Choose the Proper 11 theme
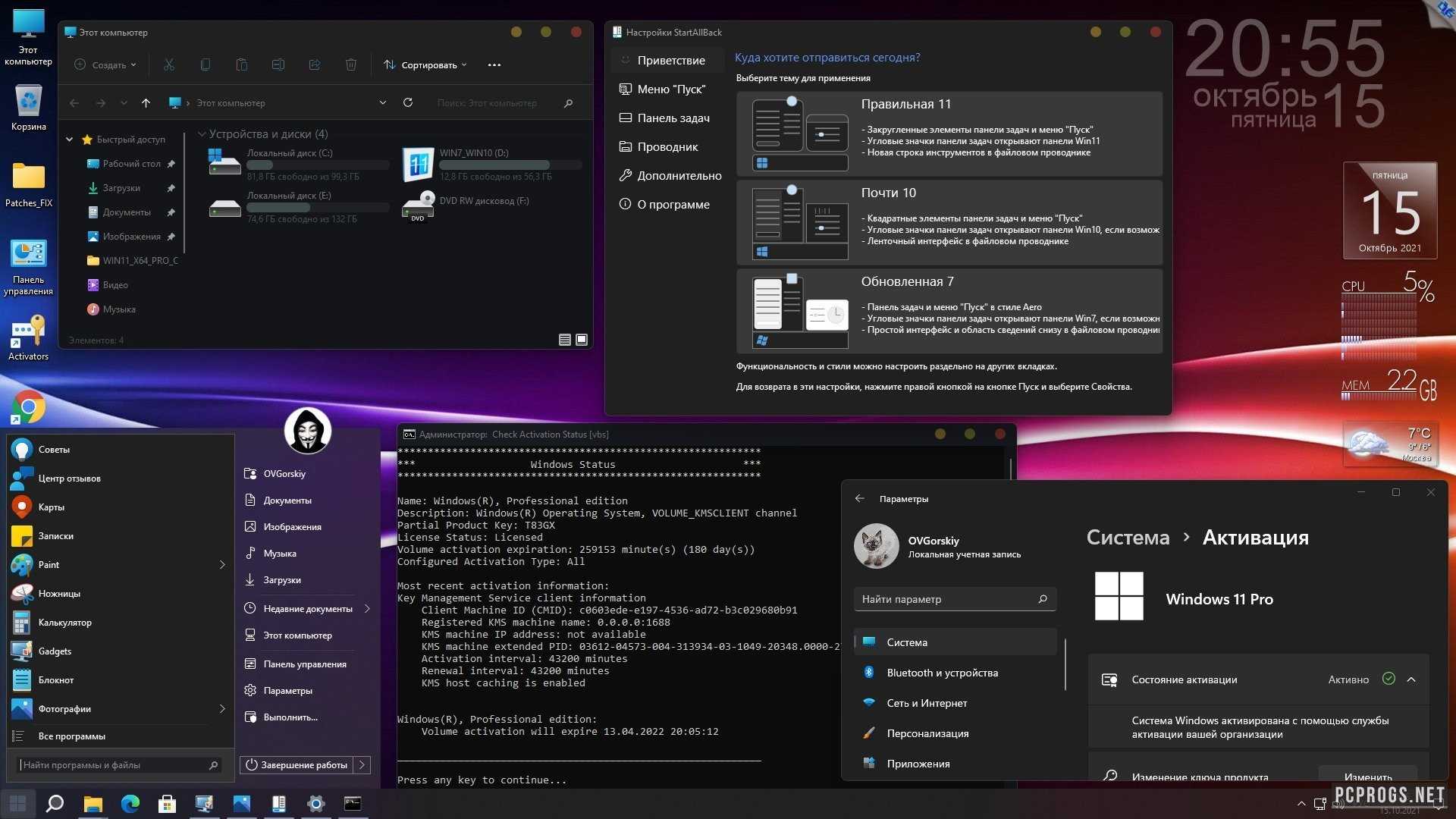The height and width of the screenshot is (819, 1456). pyautogui.click(x=949, y=133)
